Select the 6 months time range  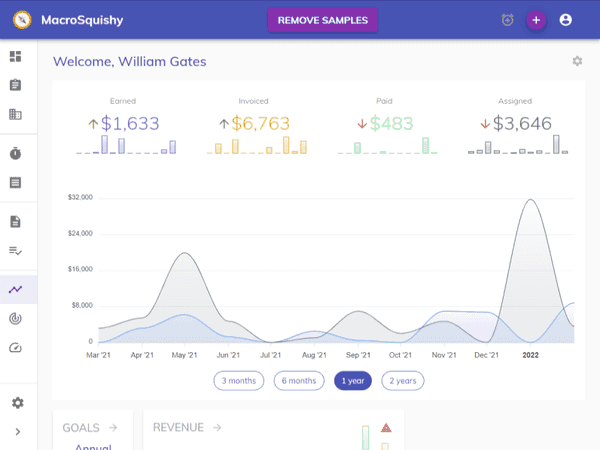(x=299, y=380)
